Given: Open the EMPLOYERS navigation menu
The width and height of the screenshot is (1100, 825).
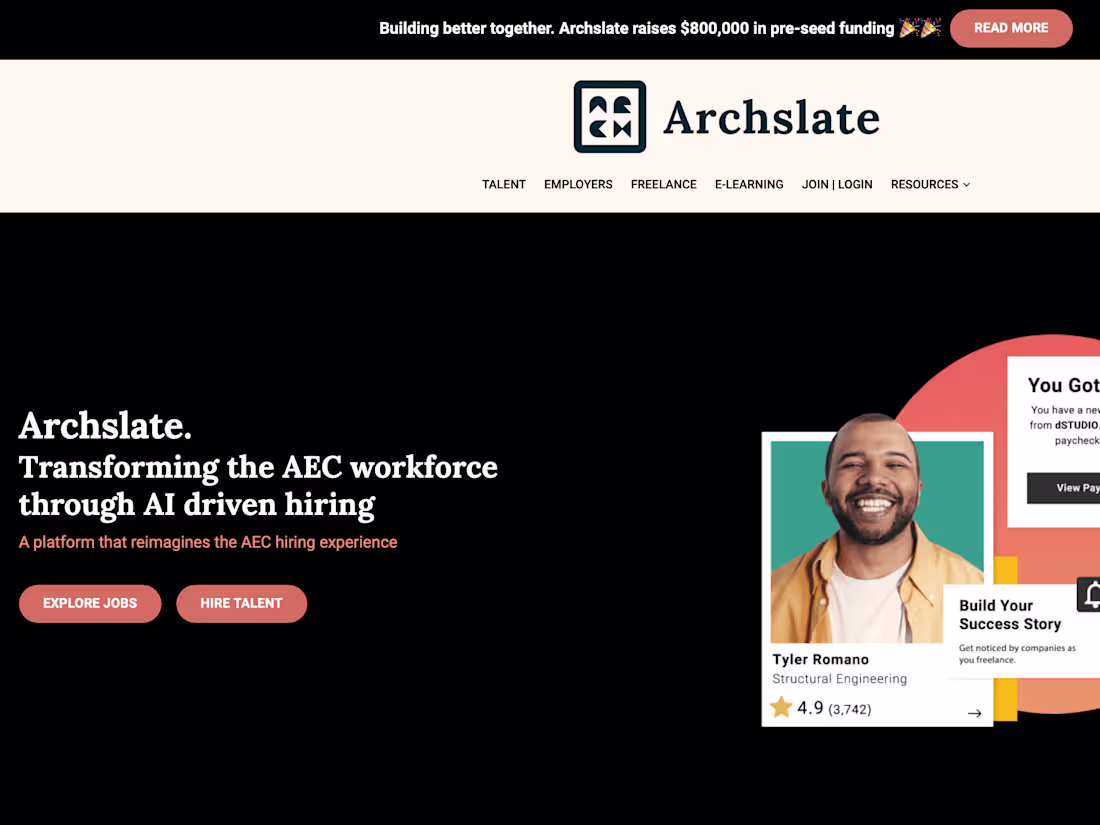Looking at the screenshot, I should tap(578, 184).
